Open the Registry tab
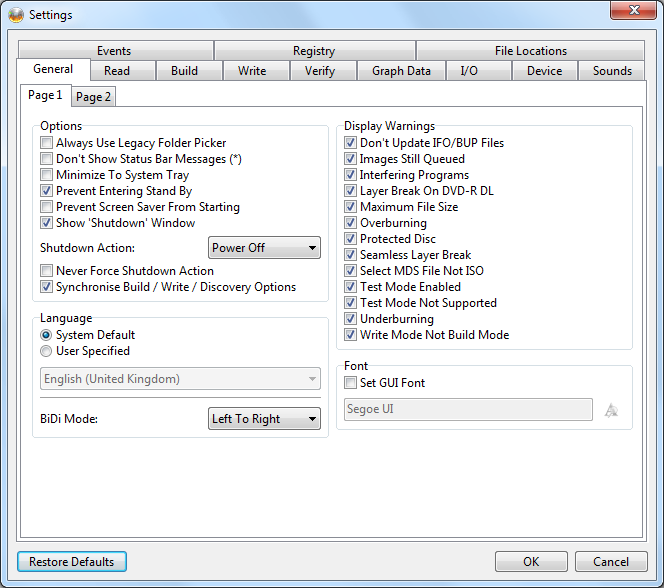 pos(314,50)
